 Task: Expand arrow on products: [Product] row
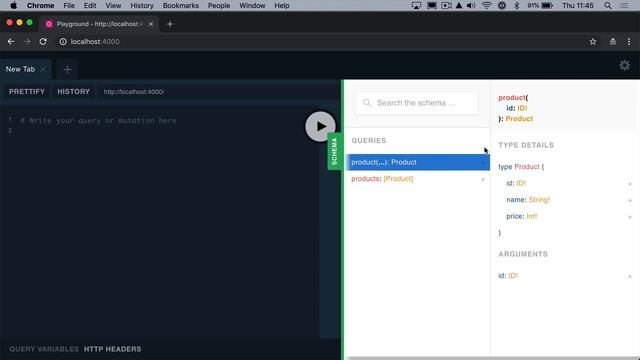click(x=483, y=179)
